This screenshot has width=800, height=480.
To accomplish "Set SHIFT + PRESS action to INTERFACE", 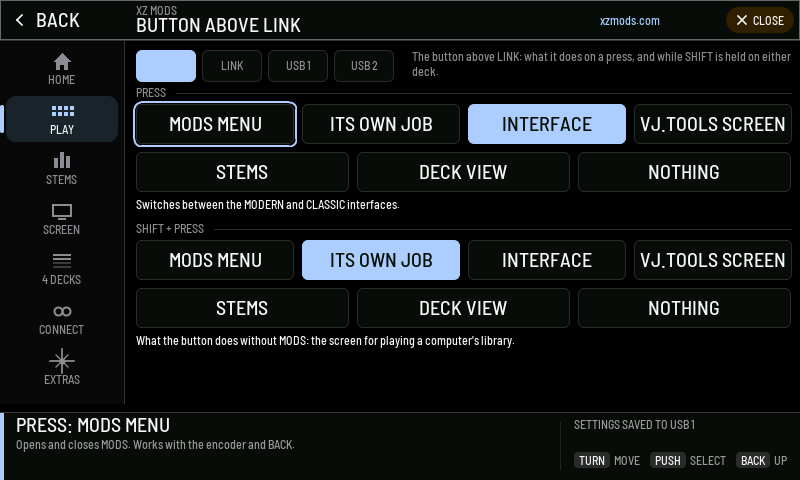I will (547, 260).
